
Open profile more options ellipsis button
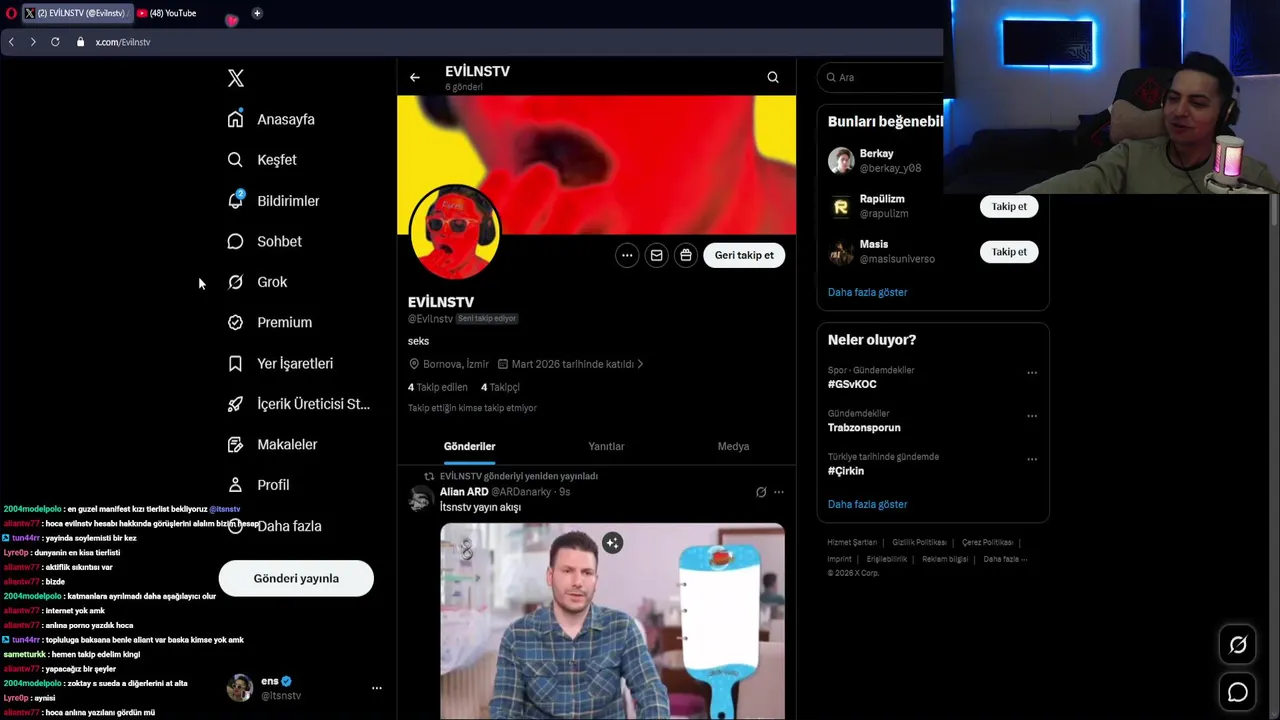(x=627, y=255)
